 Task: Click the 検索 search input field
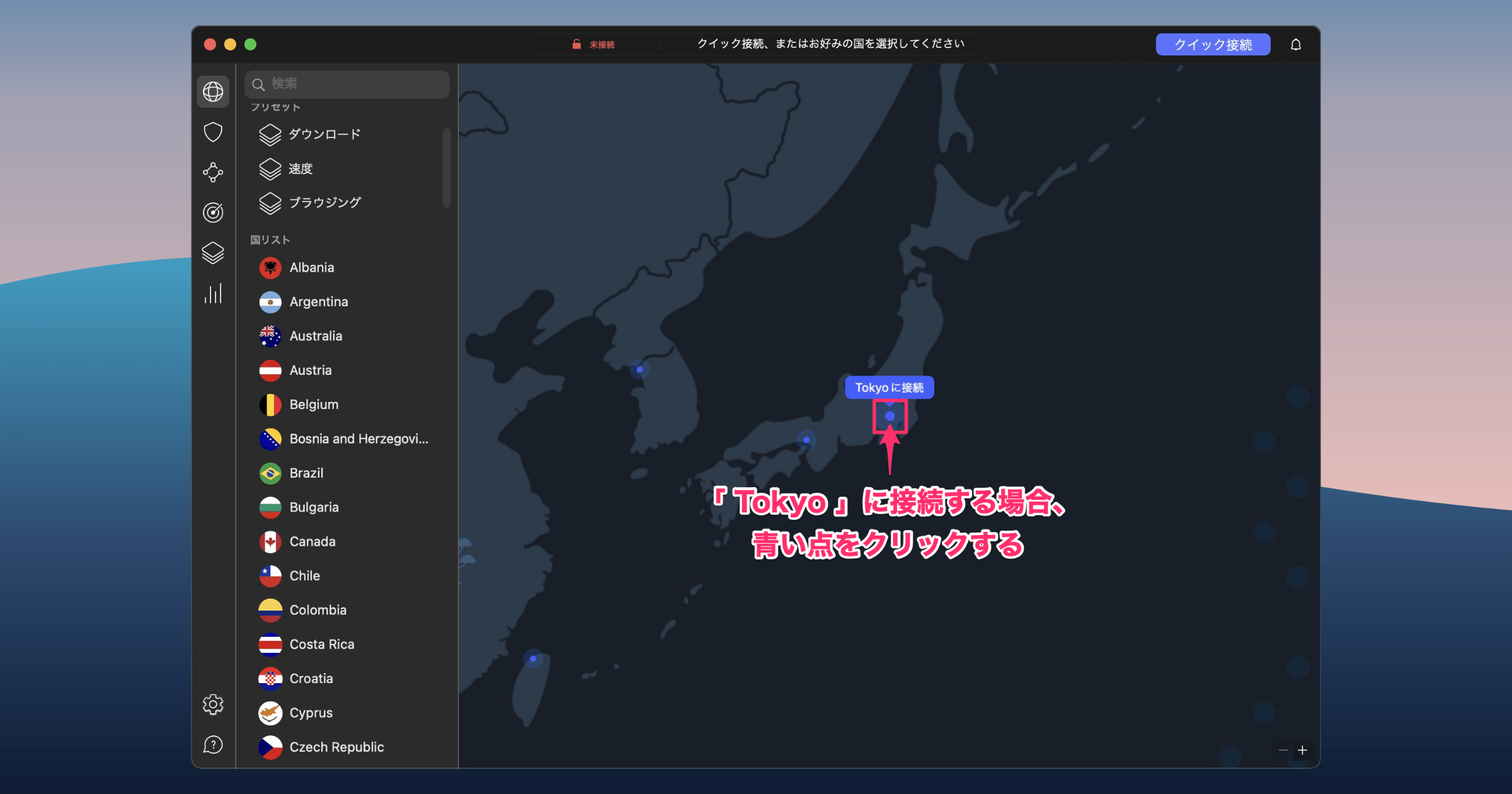click(349, 82)
